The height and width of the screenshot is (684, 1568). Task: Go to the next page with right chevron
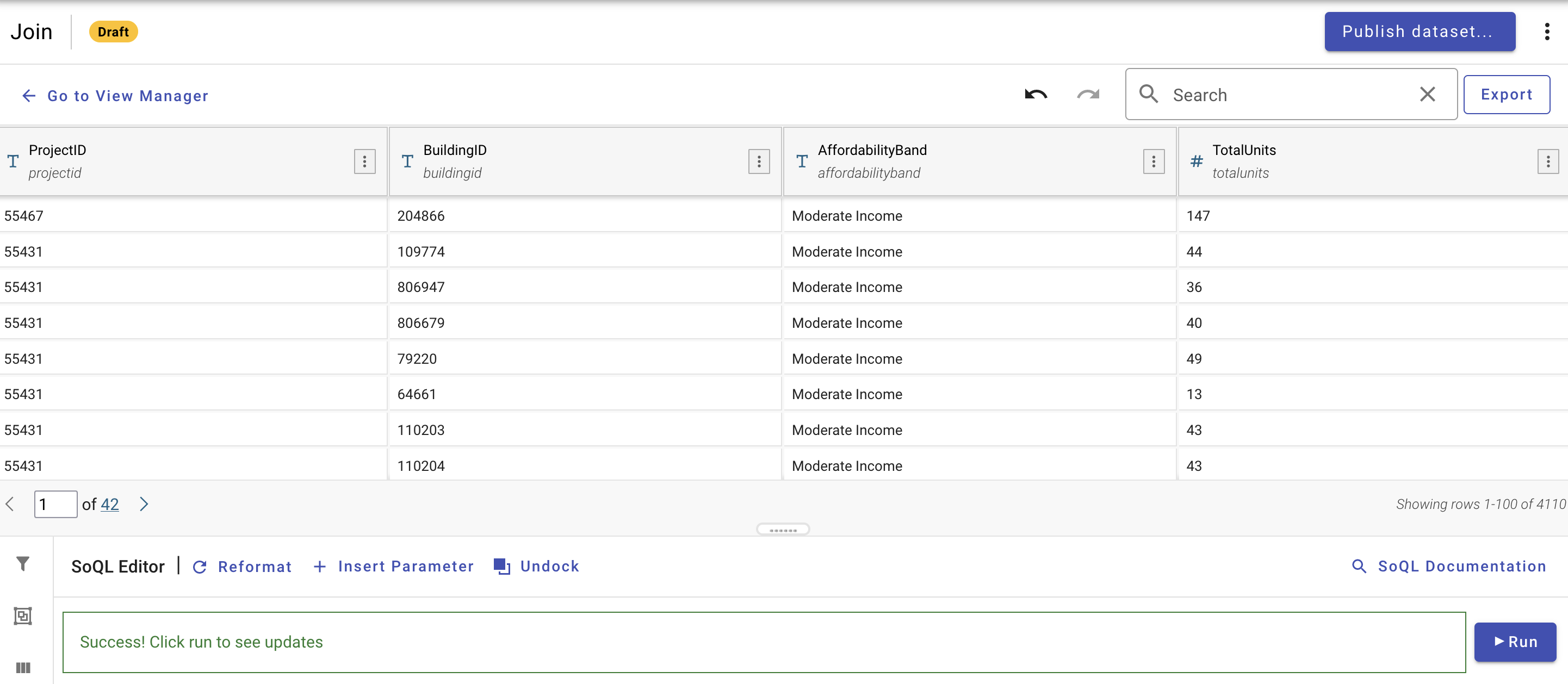click(x=144, y=505)
